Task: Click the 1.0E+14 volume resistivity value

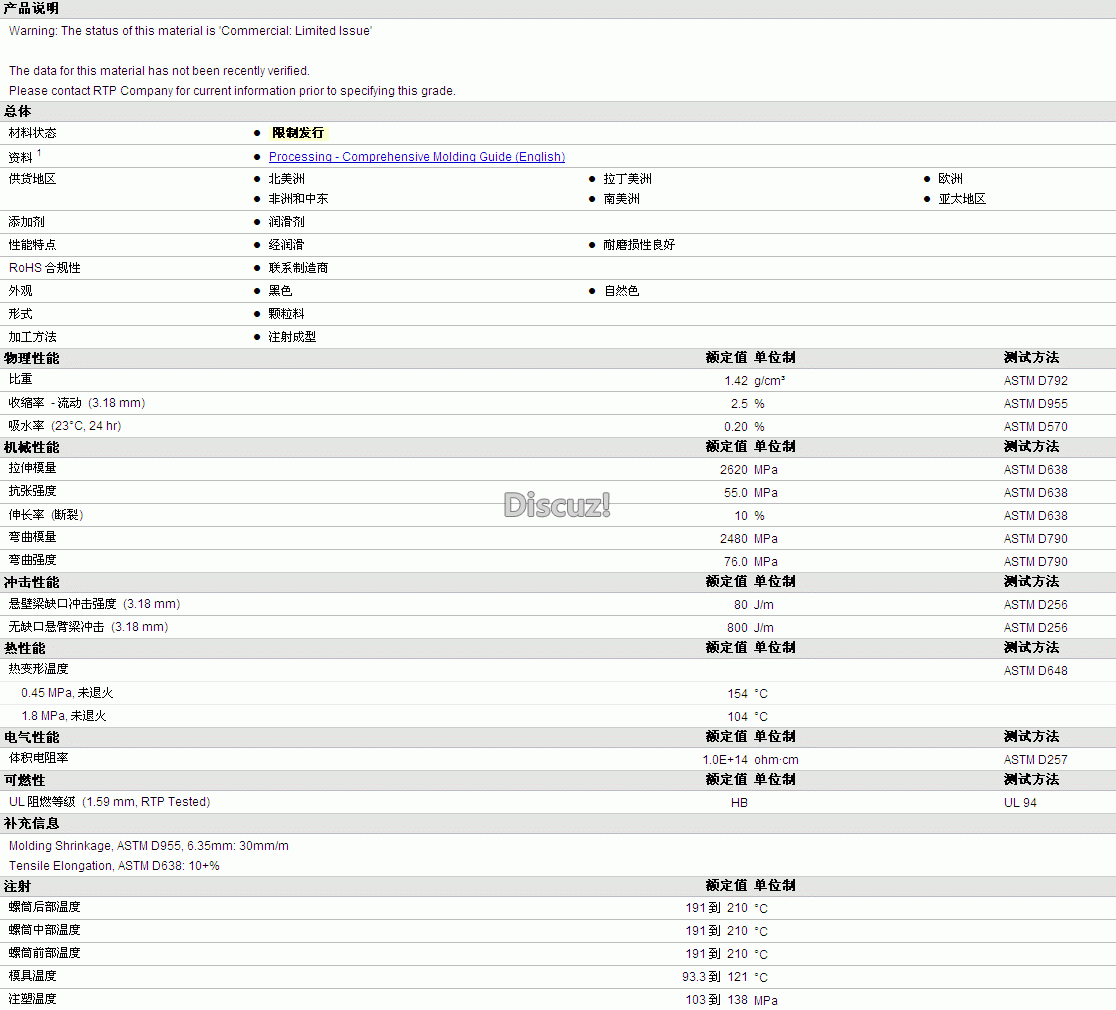Action: pos(724,760)
